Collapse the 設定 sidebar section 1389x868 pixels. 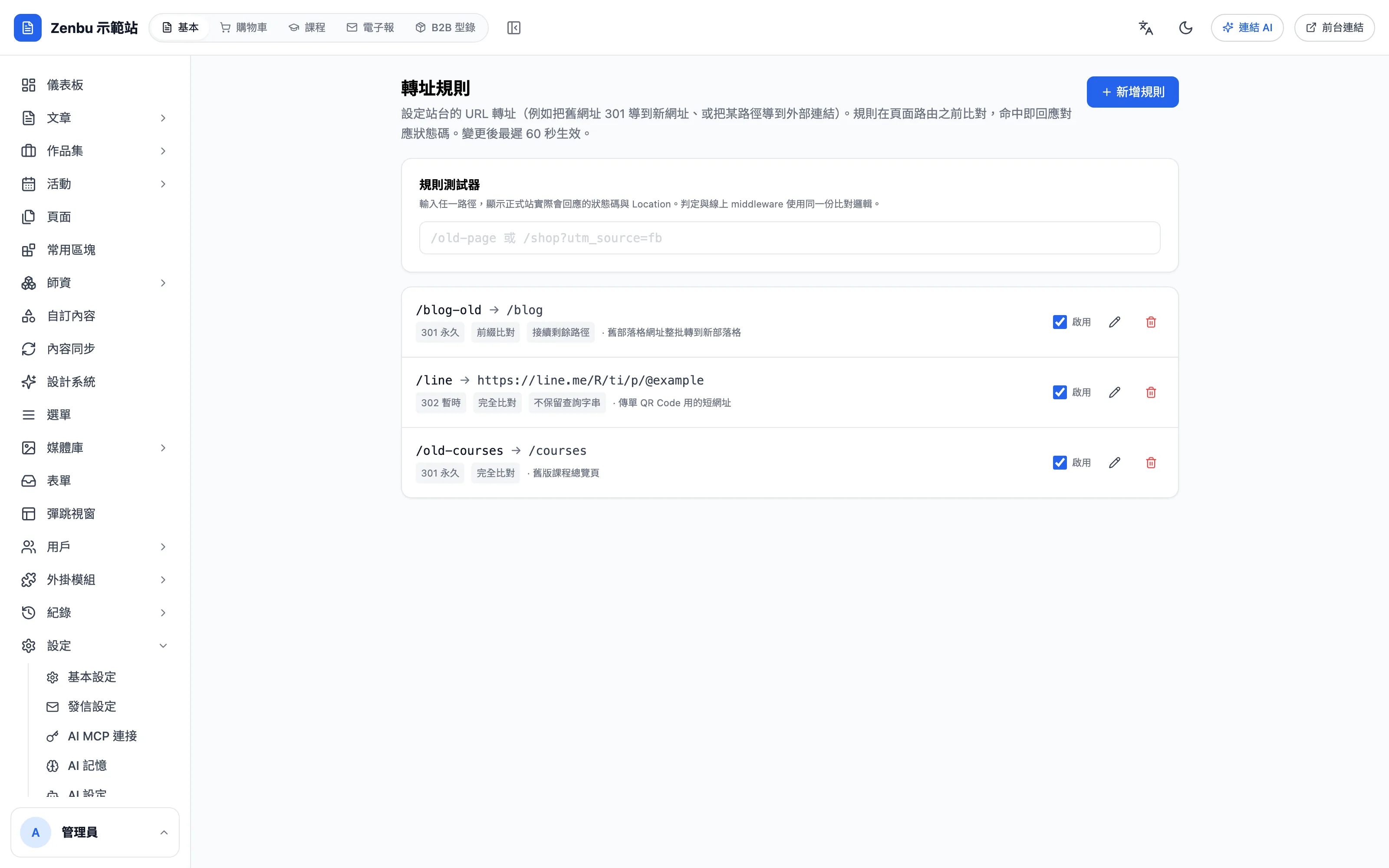pyautogui.click(x=95, y=646)
